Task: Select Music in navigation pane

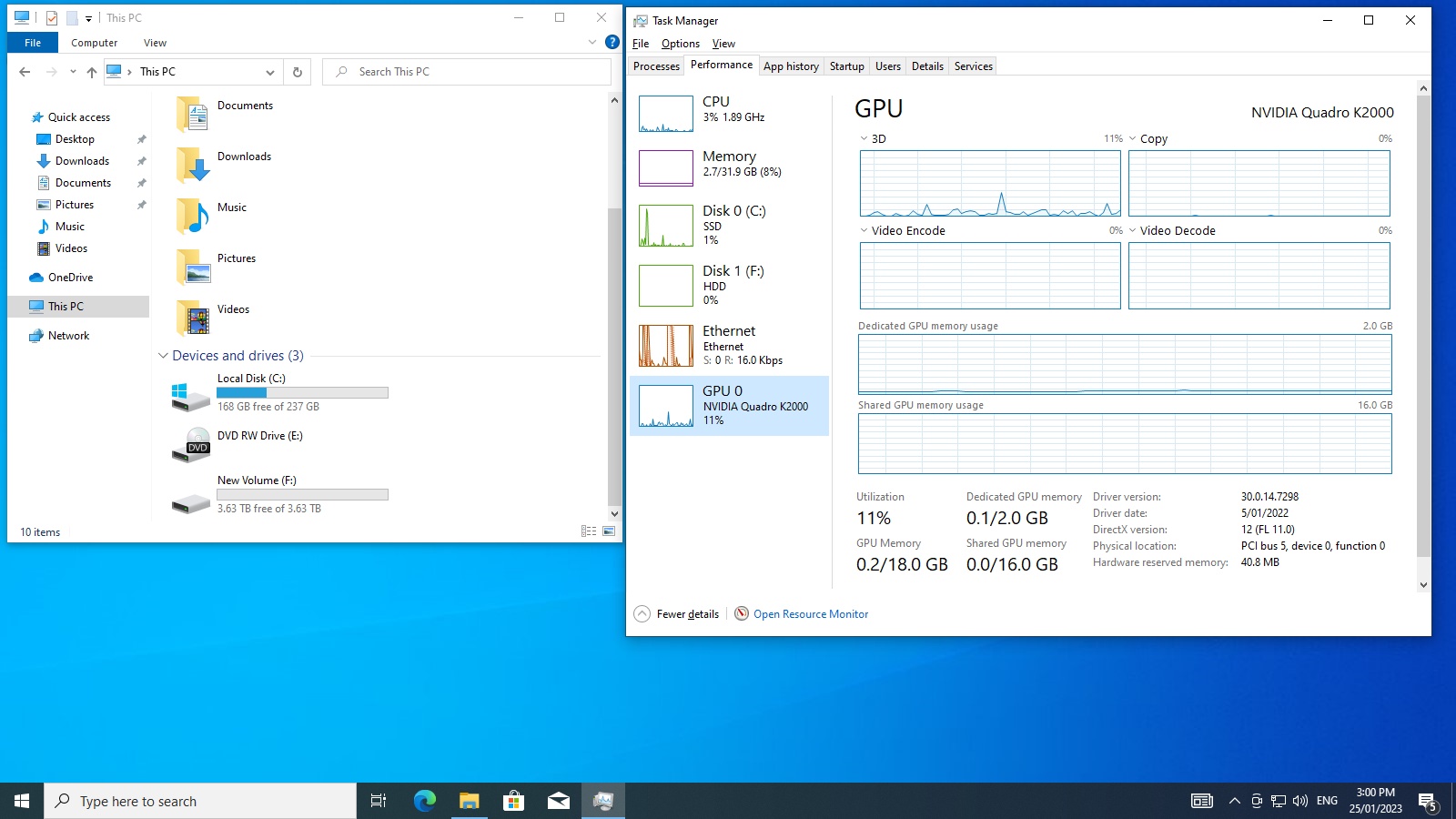Action: [69, 227]
